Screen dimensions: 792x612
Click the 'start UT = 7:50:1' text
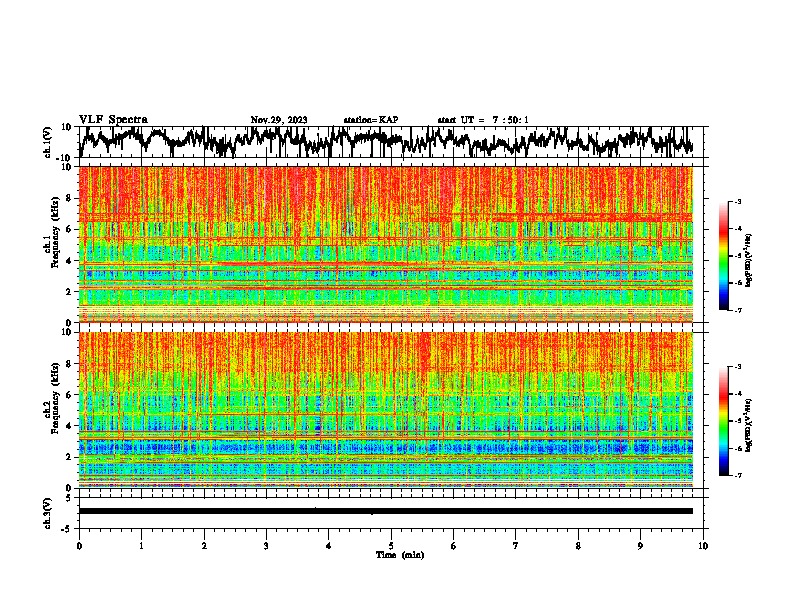click(x=483, y=120)
